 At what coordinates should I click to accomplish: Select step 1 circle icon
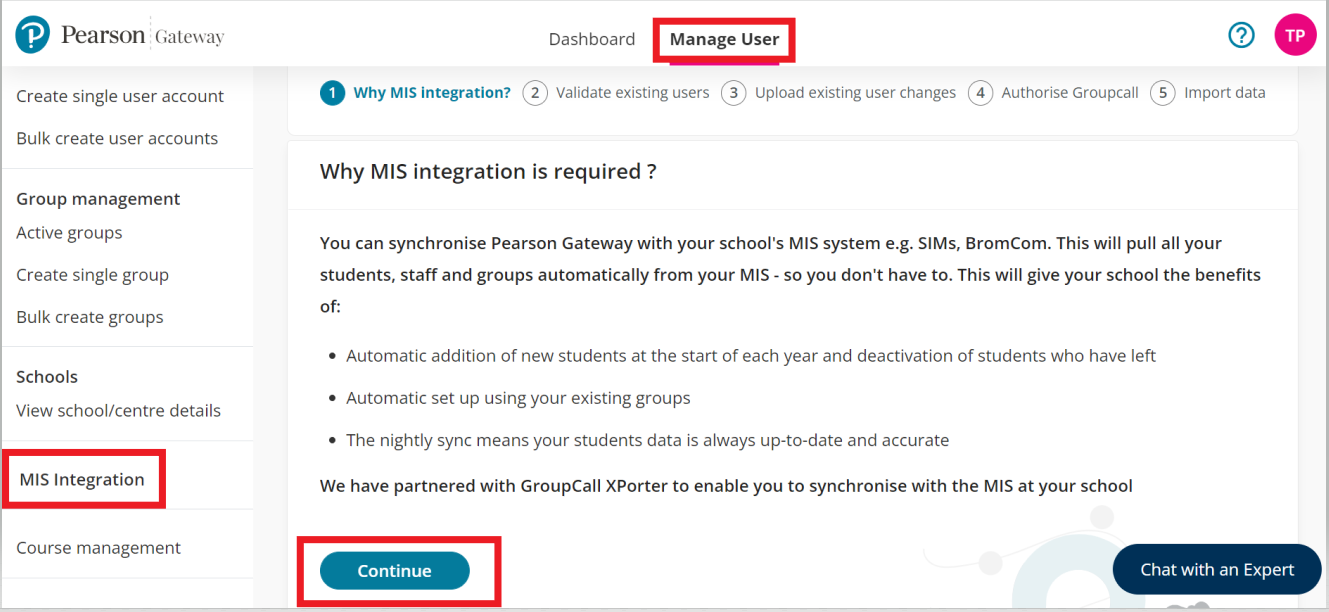[332, 93]
